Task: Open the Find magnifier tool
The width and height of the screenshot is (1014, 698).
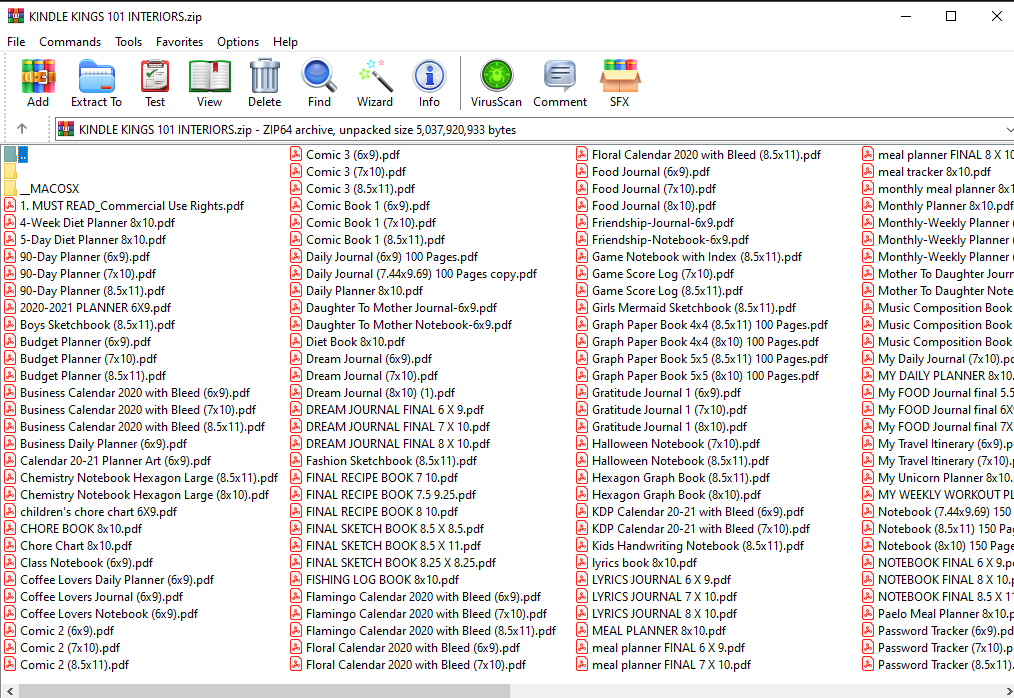Action: point(319,83)
